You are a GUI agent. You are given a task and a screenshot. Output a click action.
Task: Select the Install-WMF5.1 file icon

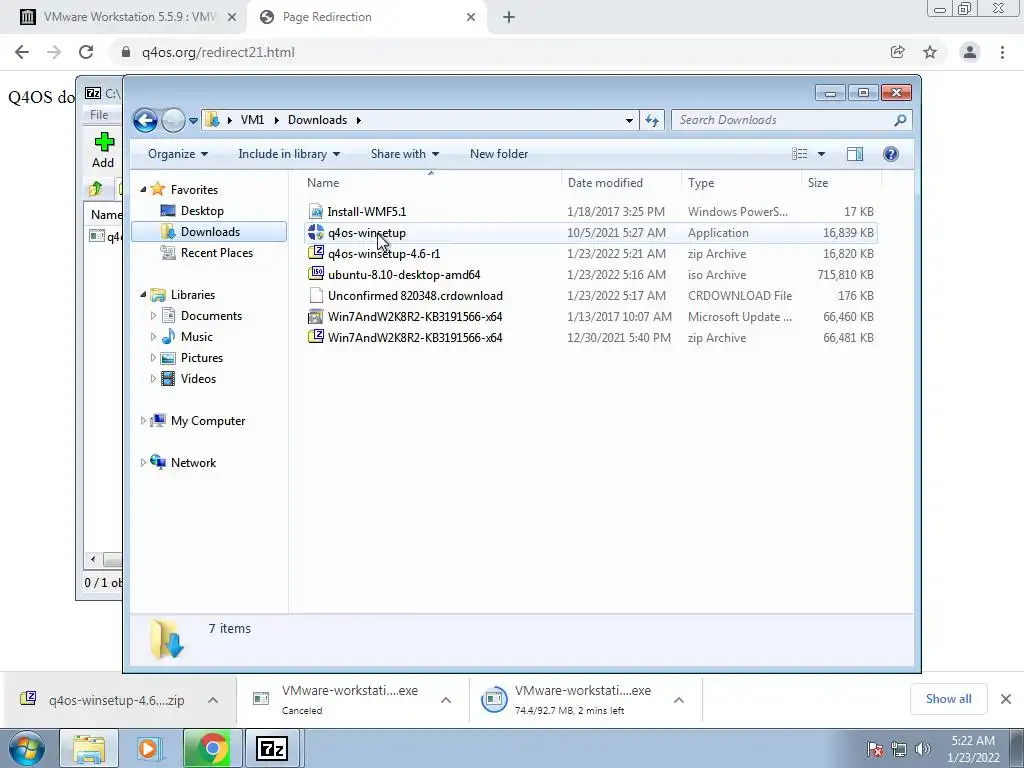(316, 212)
